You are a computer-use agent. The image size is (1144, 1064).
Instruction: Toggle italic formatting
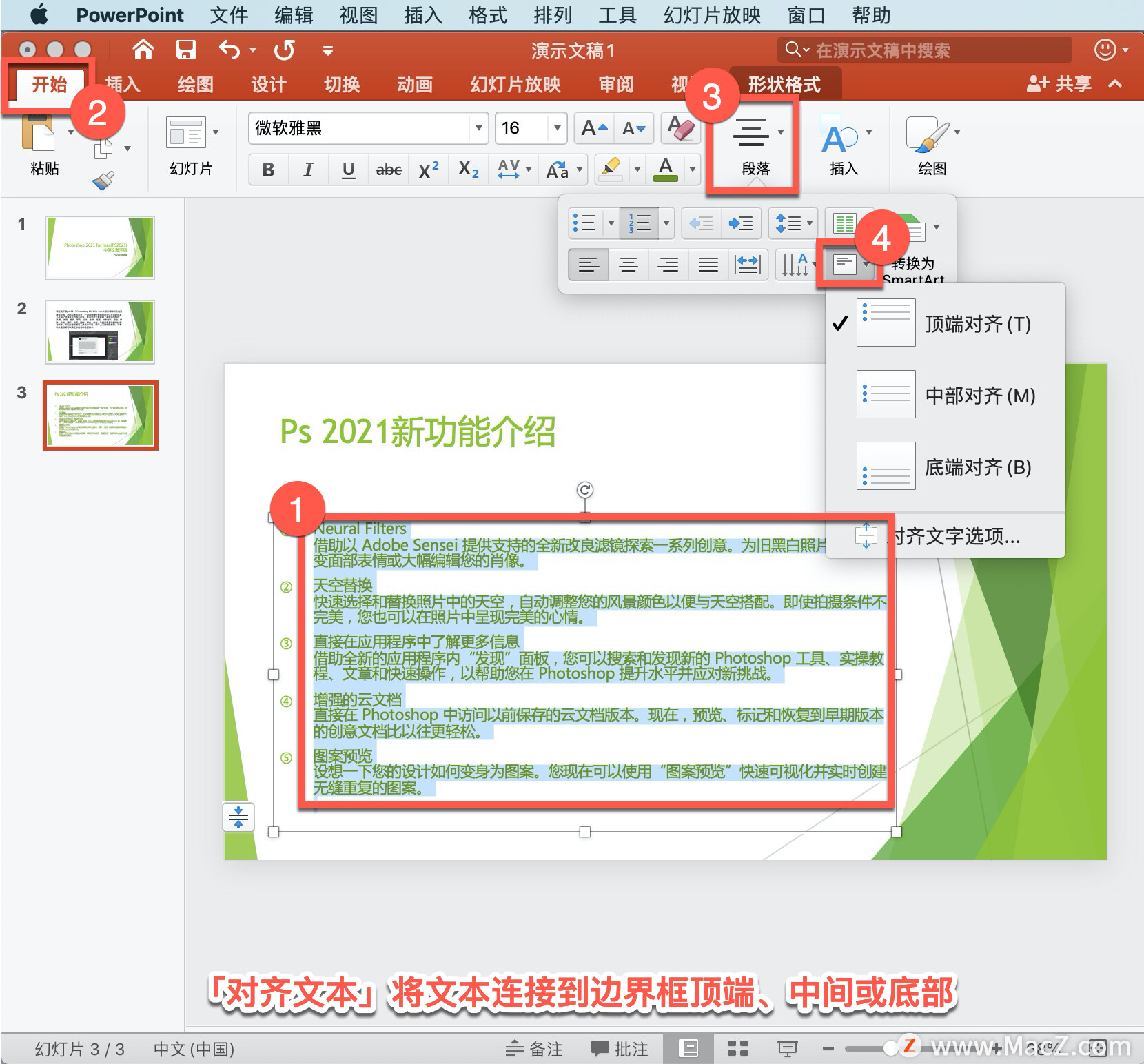309,170
